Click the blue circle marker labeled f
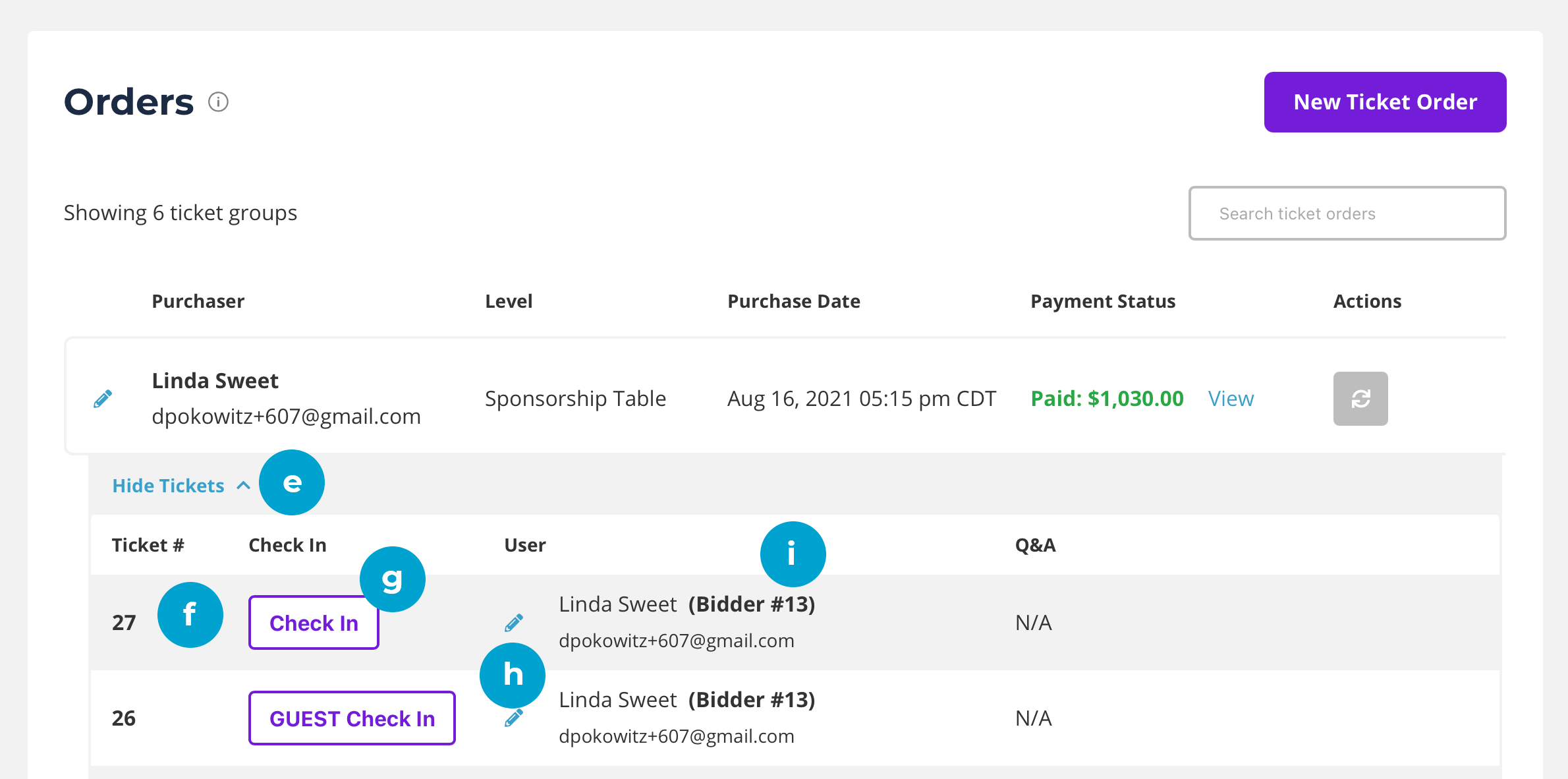The height and width of the screenshot is (779, 1568). click(x=190, y=615)
